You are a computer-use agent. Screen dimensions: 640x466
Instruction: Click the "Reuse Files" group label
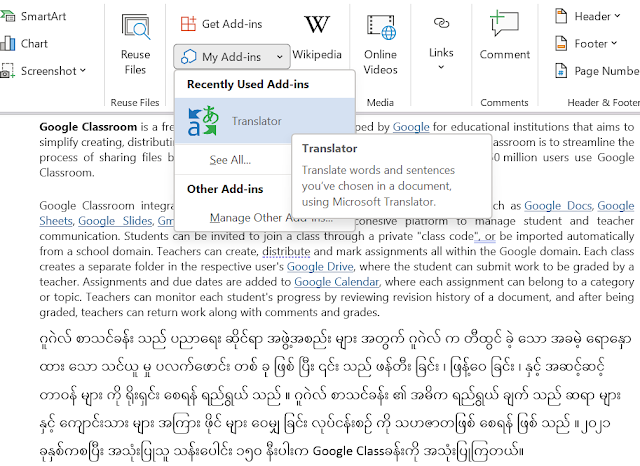(135, 102)
